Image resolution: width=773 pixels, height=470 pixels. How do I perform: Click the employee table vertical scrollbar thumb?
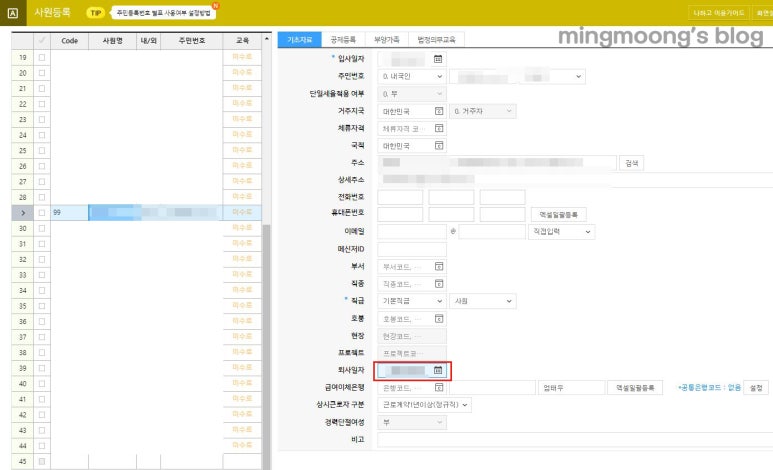(x=267, y=345)
